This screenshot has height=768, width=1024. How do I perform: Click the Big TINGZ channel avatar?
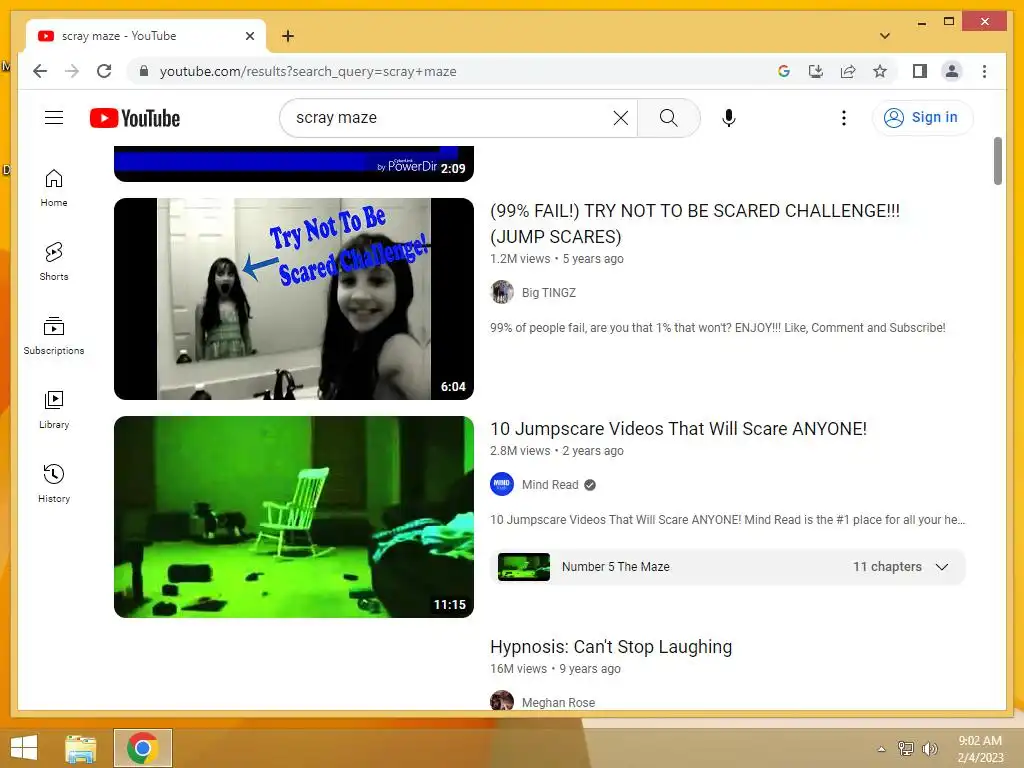click(x=502, y=292)
